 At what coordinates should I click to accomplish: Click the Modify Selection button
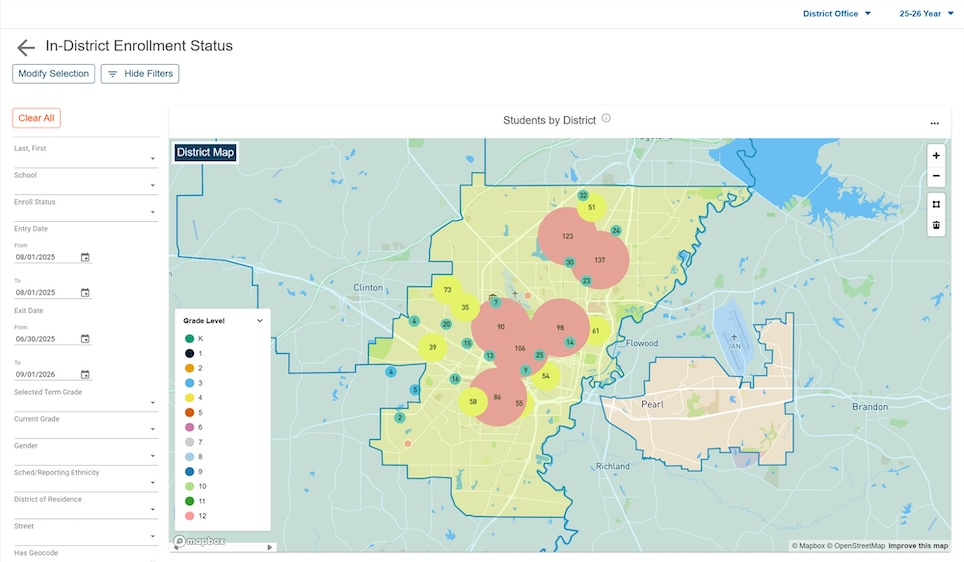[53, 74]
